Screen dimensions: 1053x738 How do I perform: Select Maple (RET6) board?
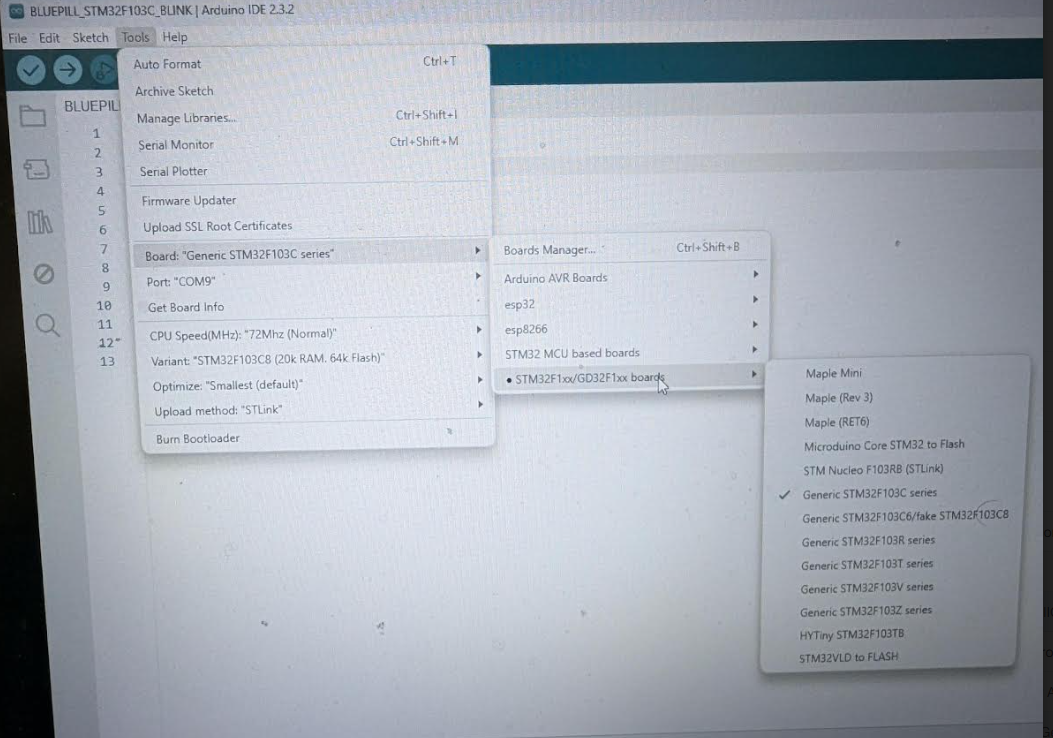[x=897, y=422]
